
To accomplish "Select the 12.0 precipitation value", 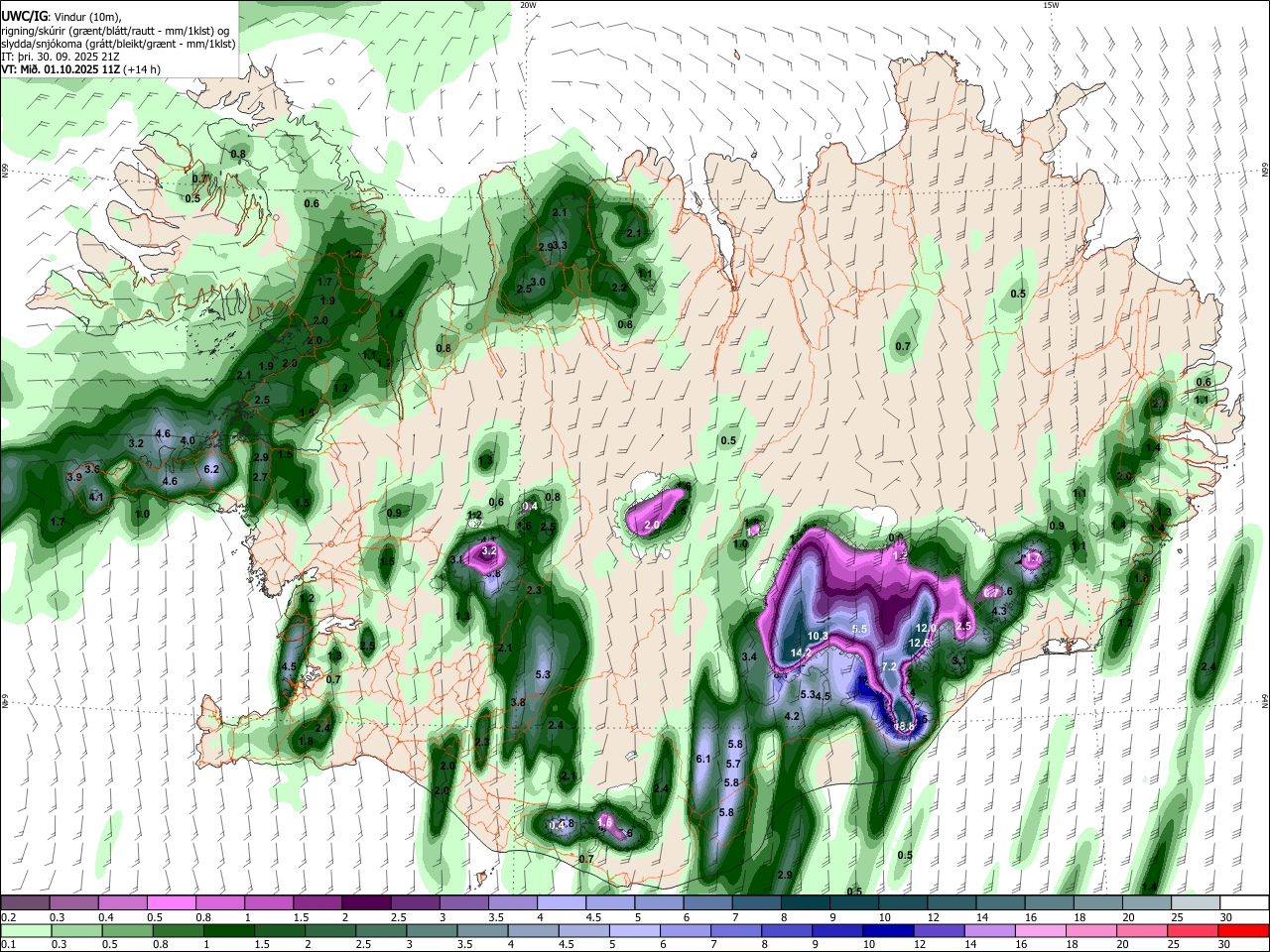I will point(926,628).
